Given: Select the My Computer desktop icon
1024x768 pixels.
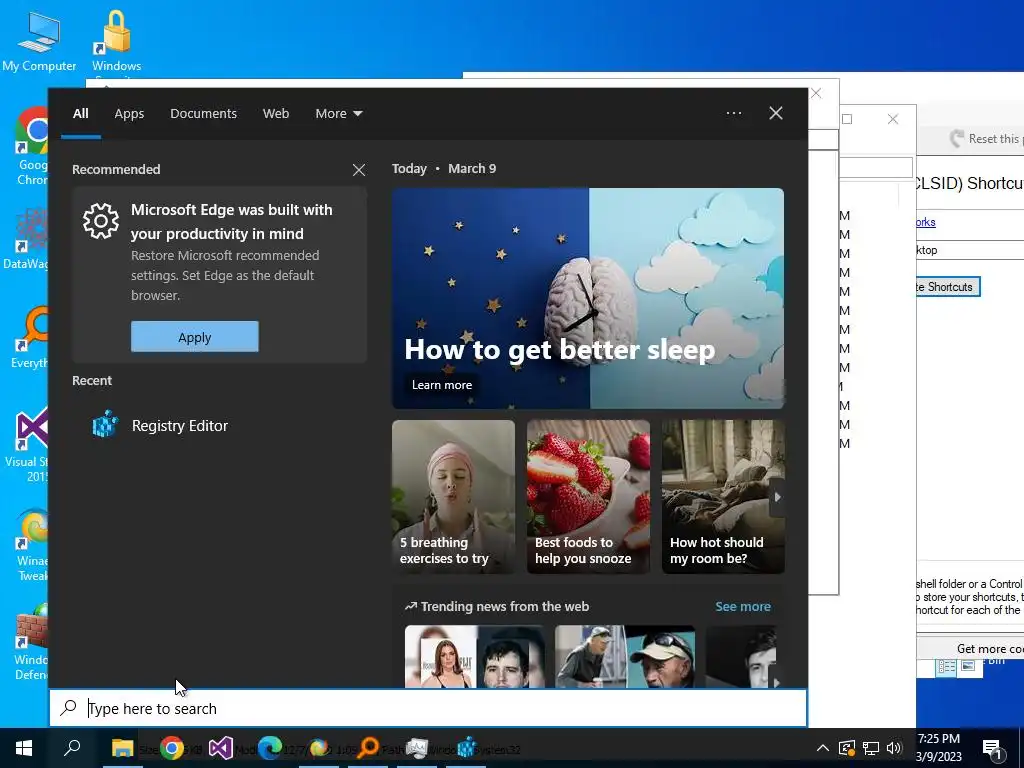Looking at the screenshot, I should (39, 41).
